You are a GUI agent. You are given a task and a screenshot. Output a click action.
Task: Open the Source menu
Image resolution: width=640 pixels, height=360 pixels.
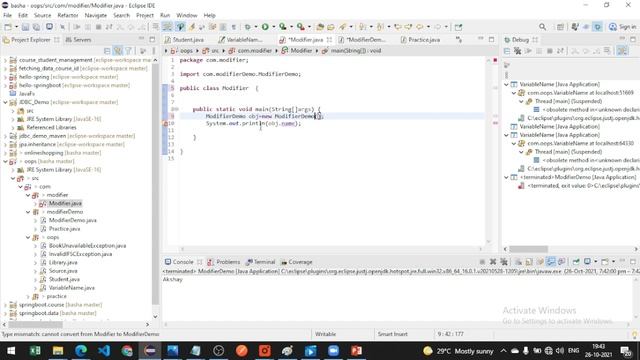pos(42,16)
